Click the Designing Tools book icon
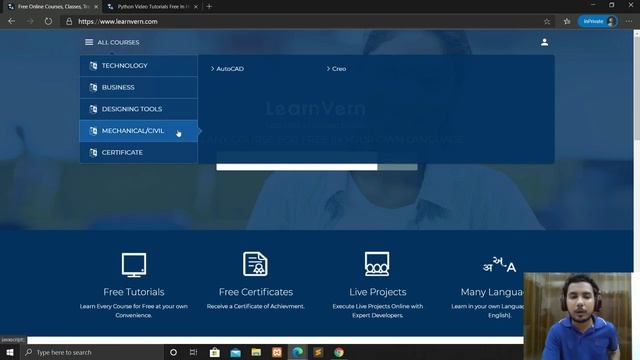The height and width of the screenshot is (360, 640). coord(93,109)
